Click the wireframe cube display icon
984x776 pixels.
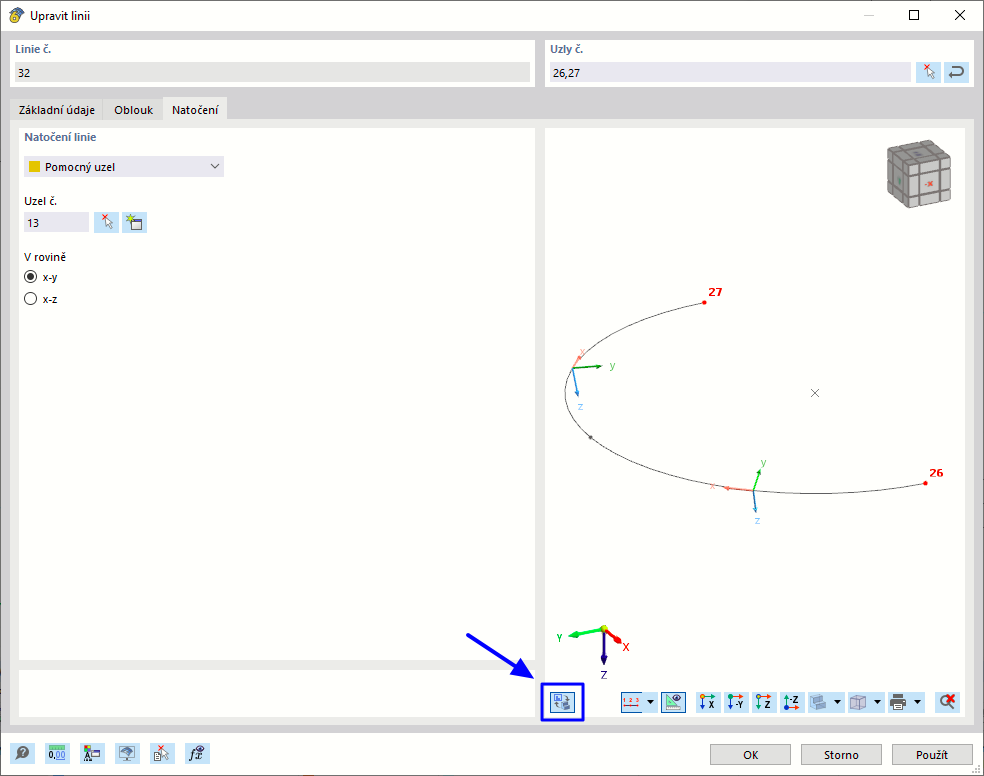[x=858, y=702]
